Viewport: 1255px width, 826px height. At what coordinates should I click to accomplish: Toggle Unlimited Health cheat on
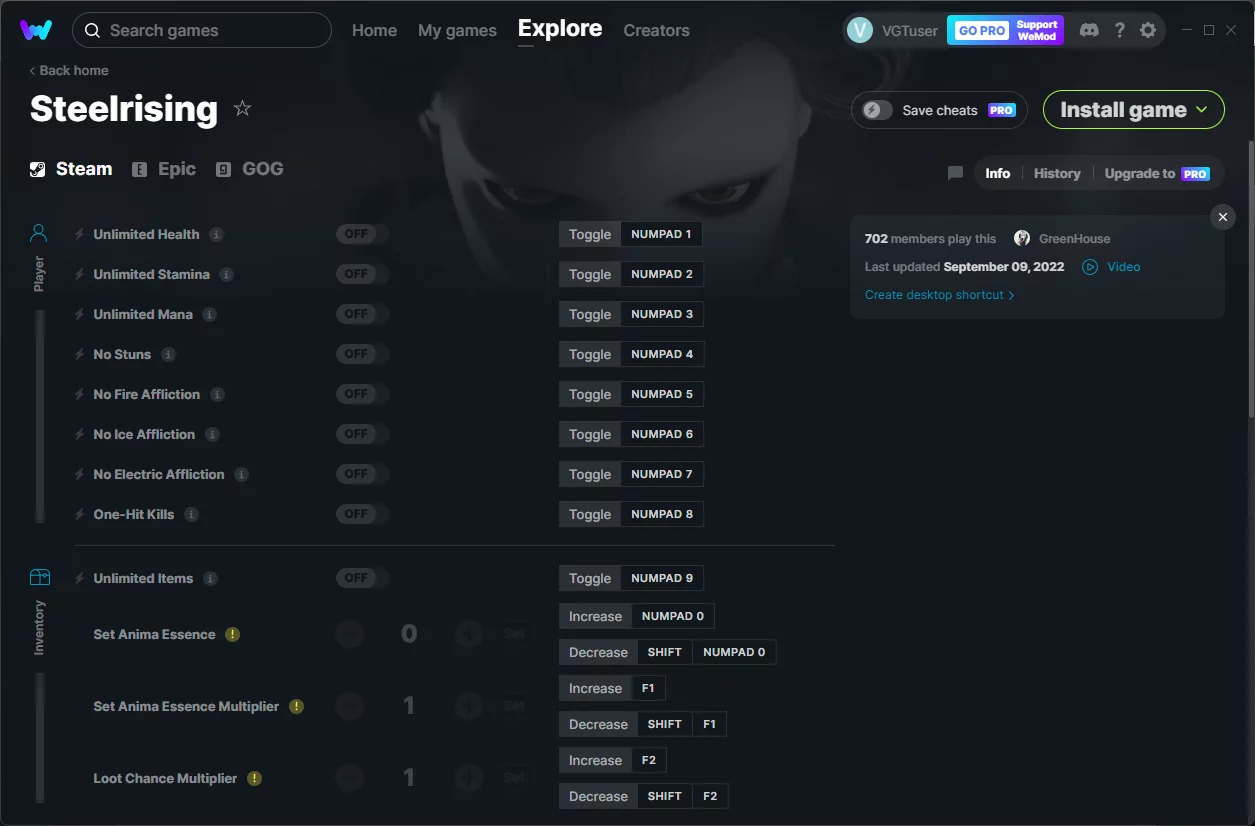pyautogui.click(x=362, y=234)
